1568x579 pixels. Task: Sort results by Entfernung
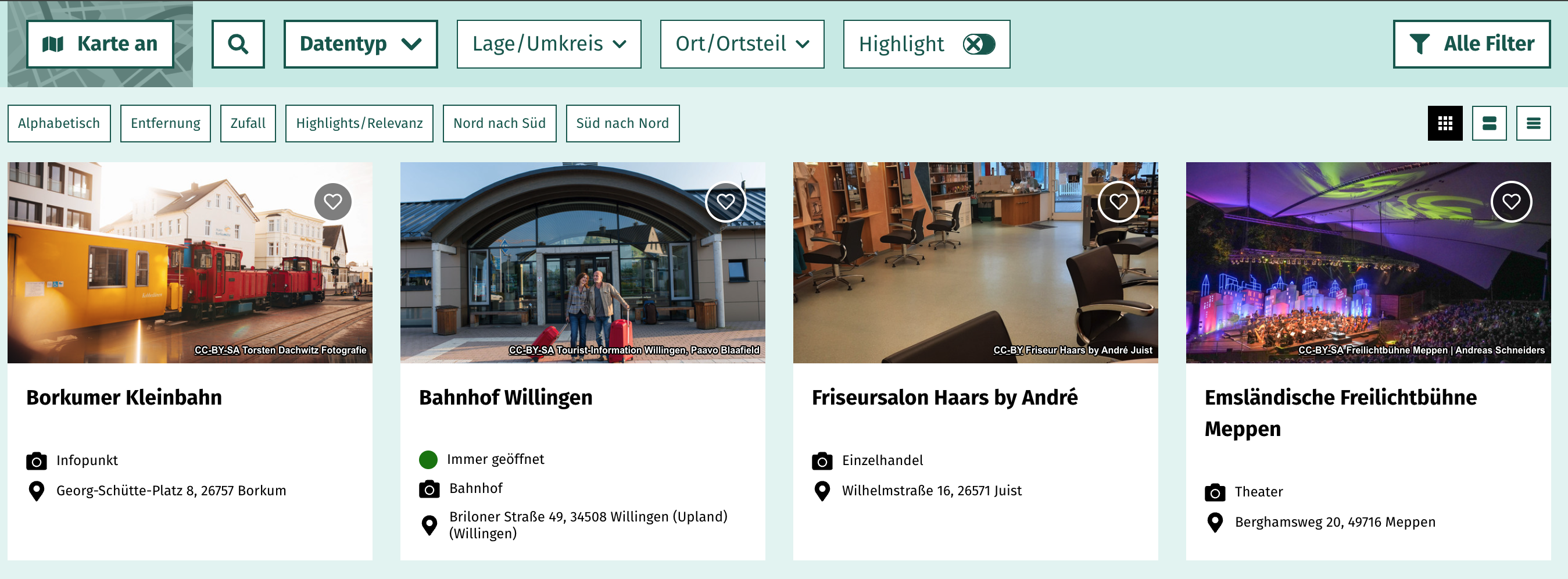(166, 124)
